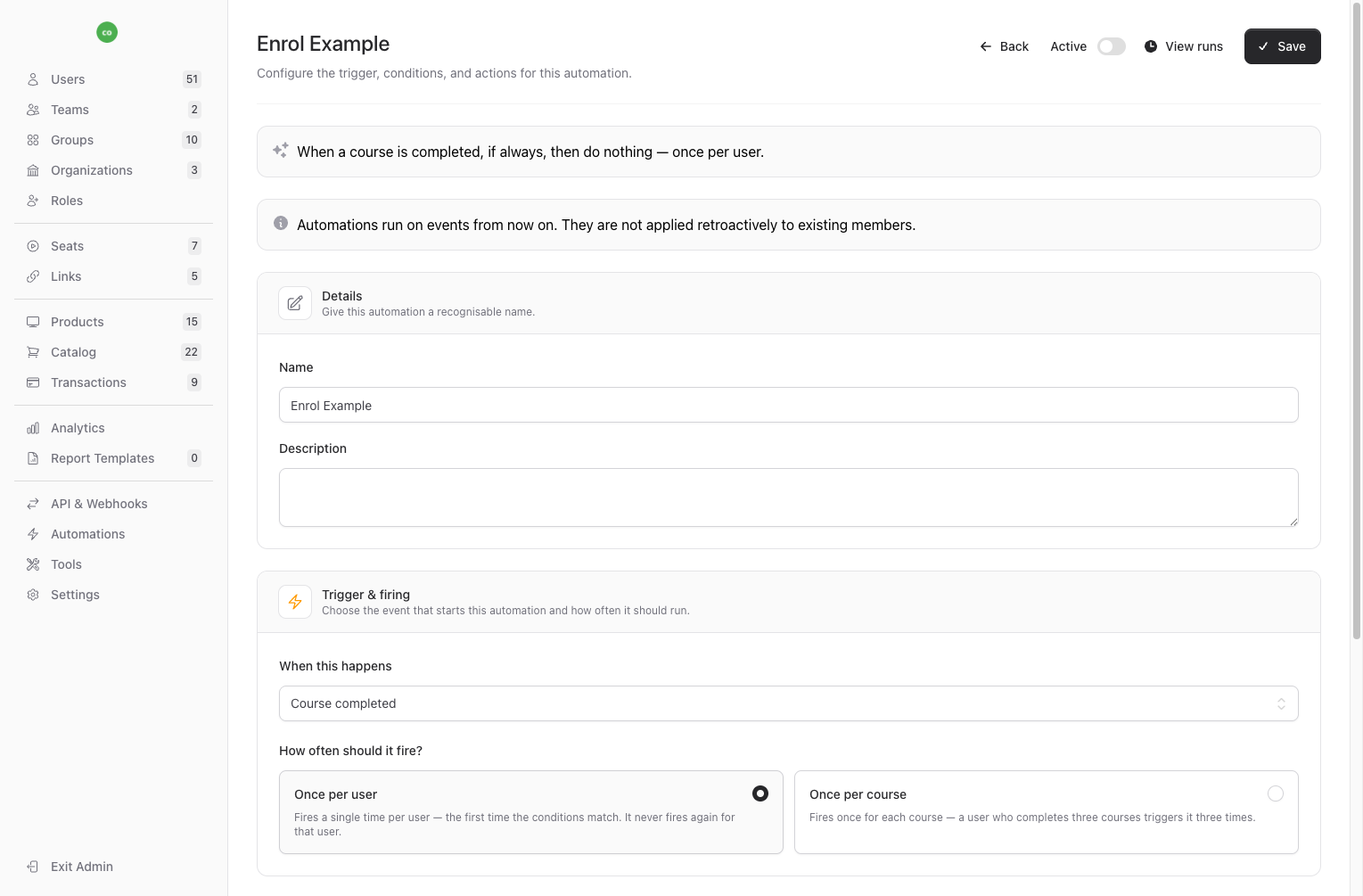The width and height of the screenshot is (1363, 896).
Task: Click the Catalog text in the sidebar
Action: pyautogui.click(x=73, y=352)
